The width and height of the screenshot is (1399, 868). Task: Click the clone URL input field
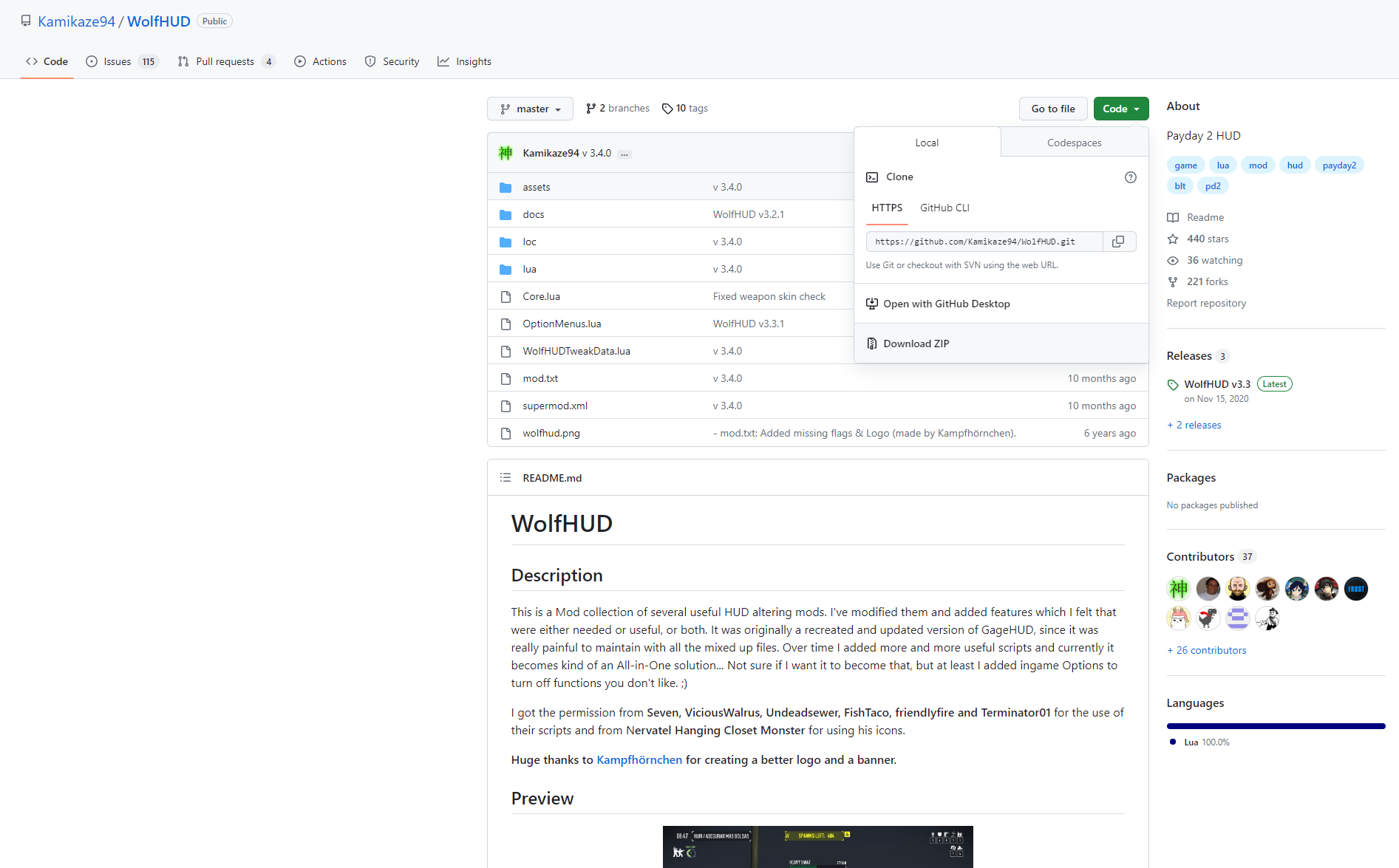984,242
